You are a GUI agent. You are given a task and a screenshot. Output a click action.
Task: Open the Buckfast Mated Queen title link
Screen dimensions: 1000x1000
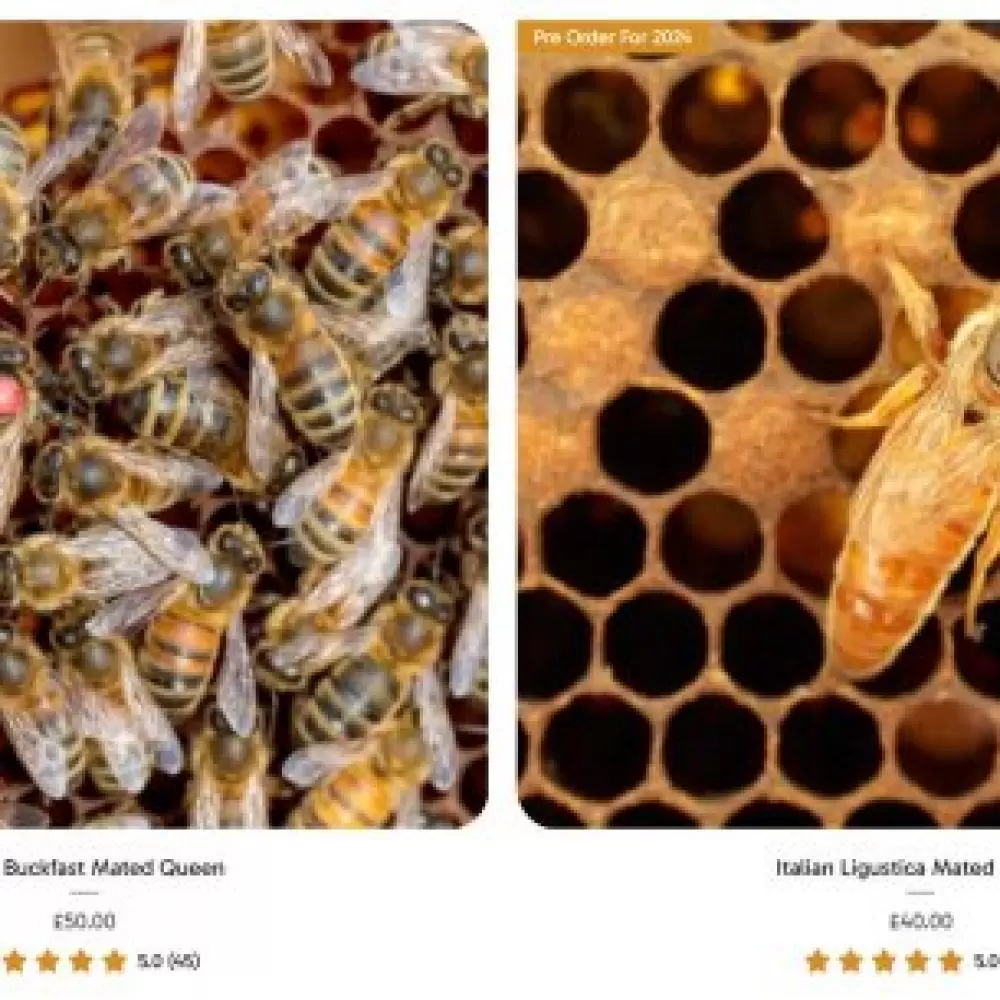114,868
